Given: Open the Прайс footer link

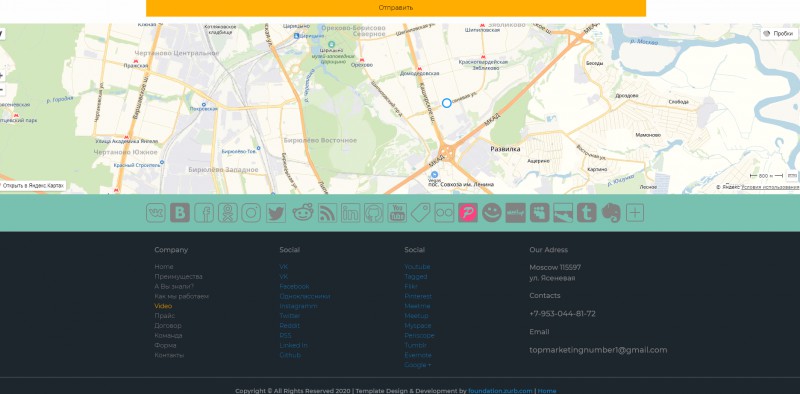Looking at the screenshot, I should (165, 316).
